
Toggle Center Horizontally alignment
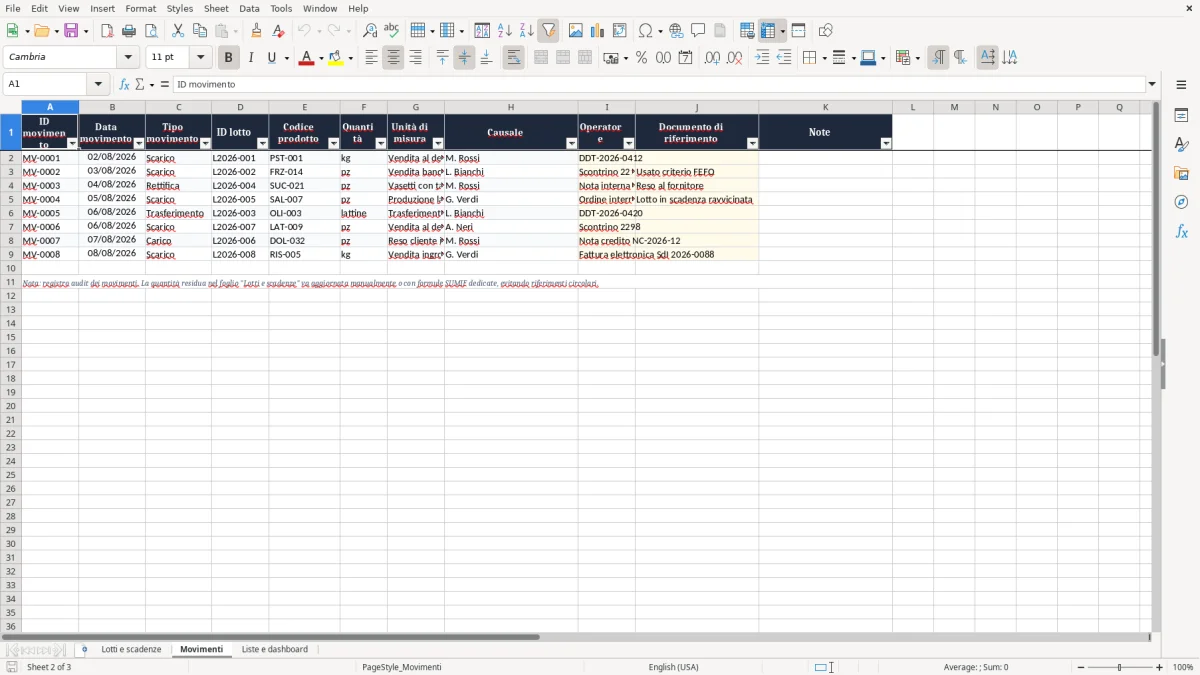(x=393, y=58)
